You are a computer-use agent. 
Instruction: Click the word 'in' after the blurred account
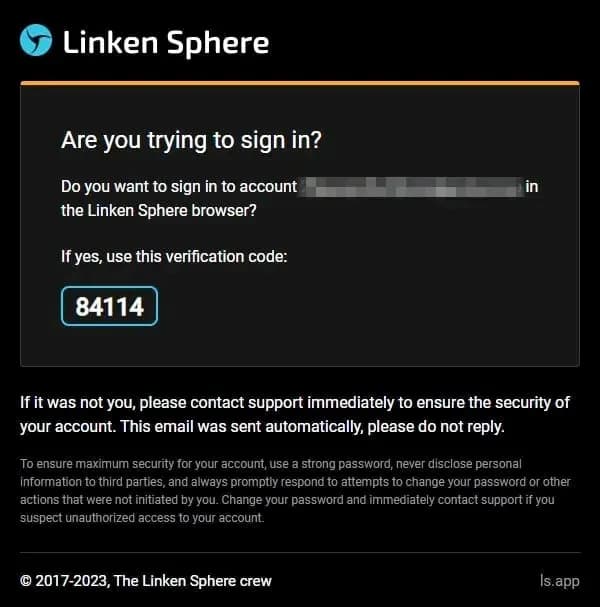(532, 187)
